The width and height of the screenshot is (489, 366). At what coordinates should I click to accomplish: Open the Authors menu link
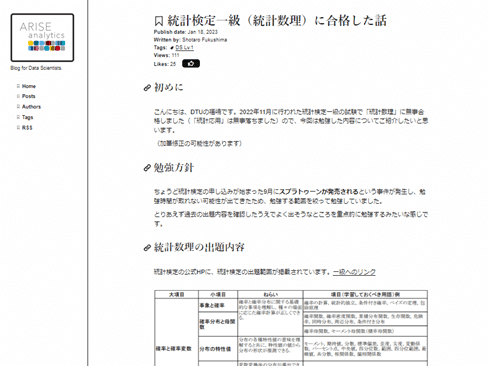pos(31,107)
